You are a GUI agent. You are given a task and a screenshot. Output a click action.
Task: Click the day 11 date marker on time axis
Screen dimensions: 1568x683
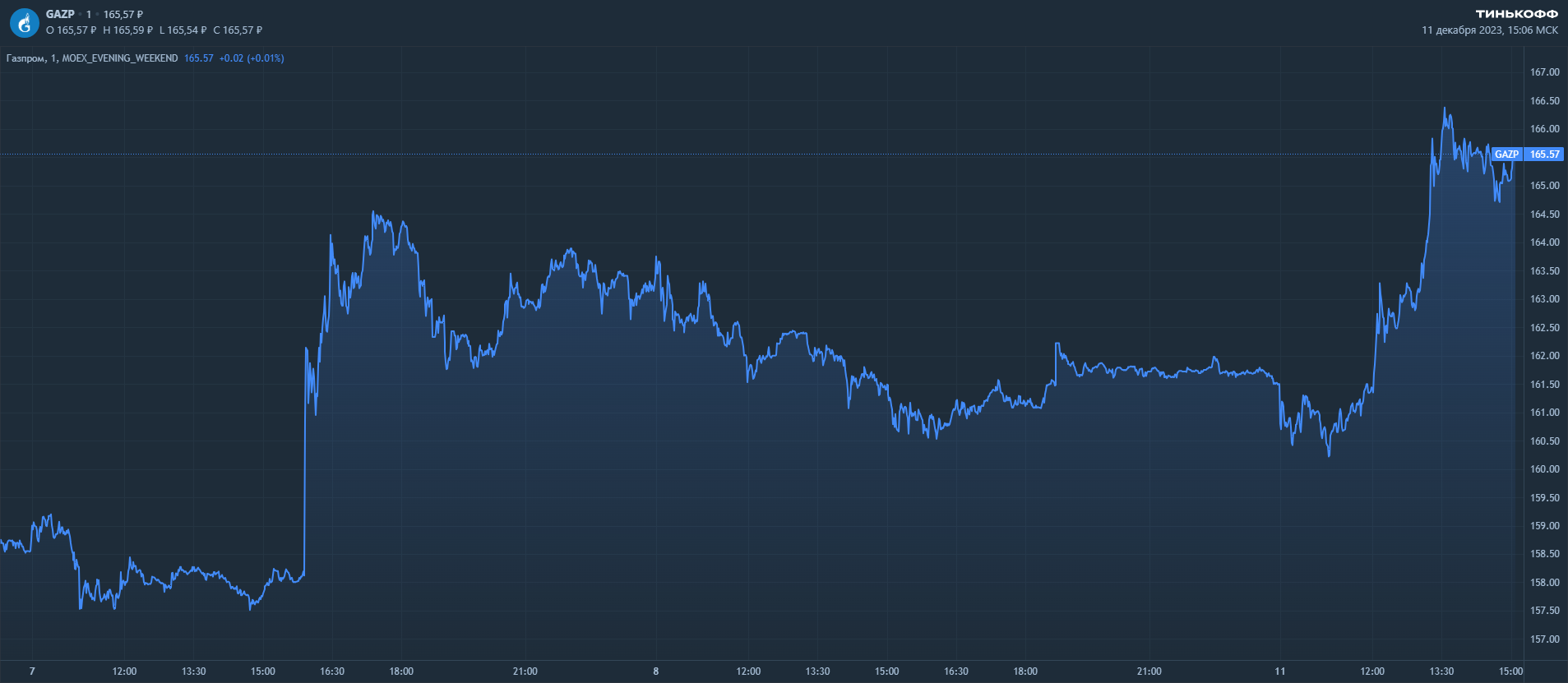[1279, 671]
